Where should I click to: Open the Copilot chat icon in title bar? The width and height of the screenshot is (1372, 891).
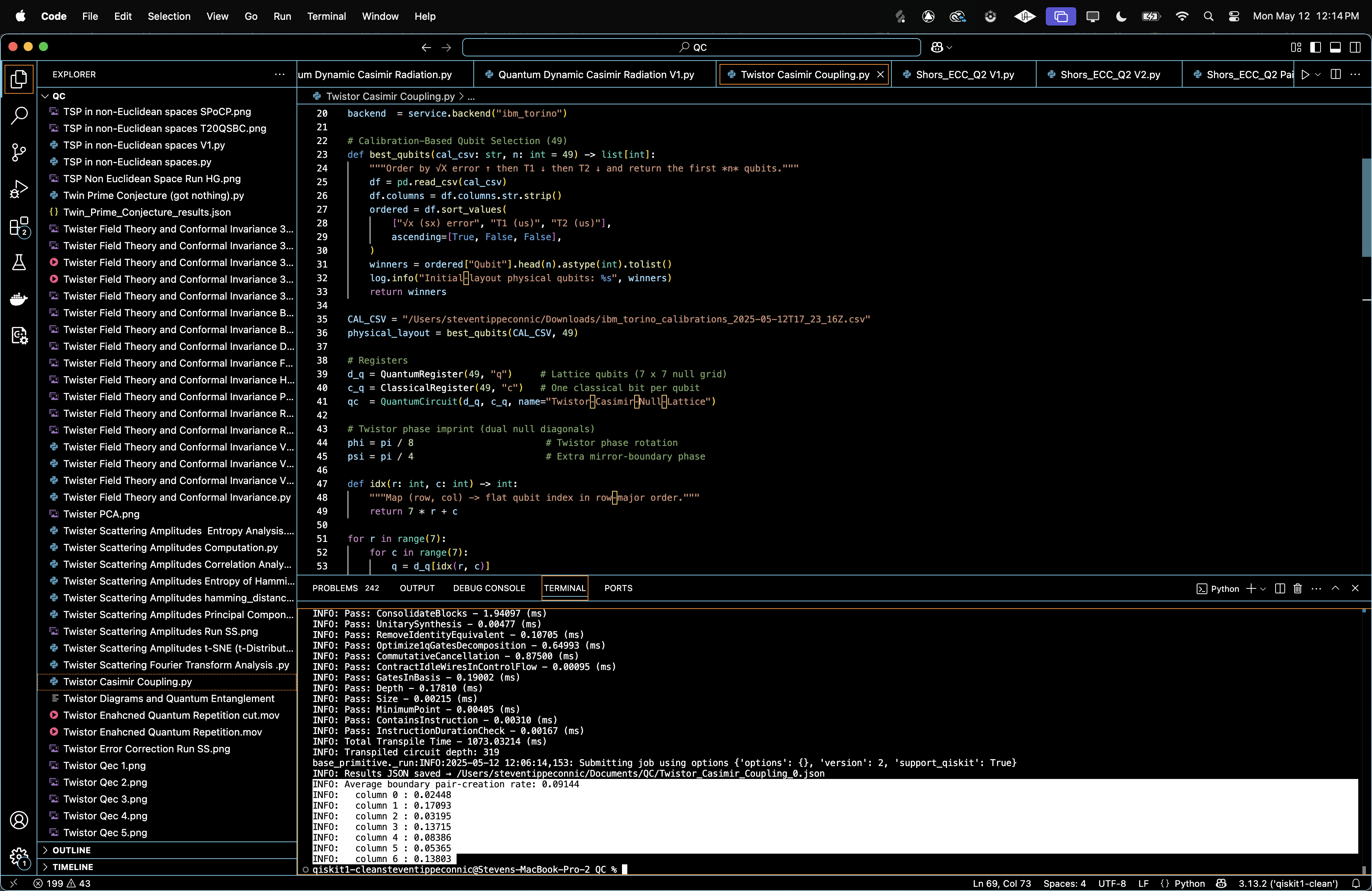pos(937,47)
